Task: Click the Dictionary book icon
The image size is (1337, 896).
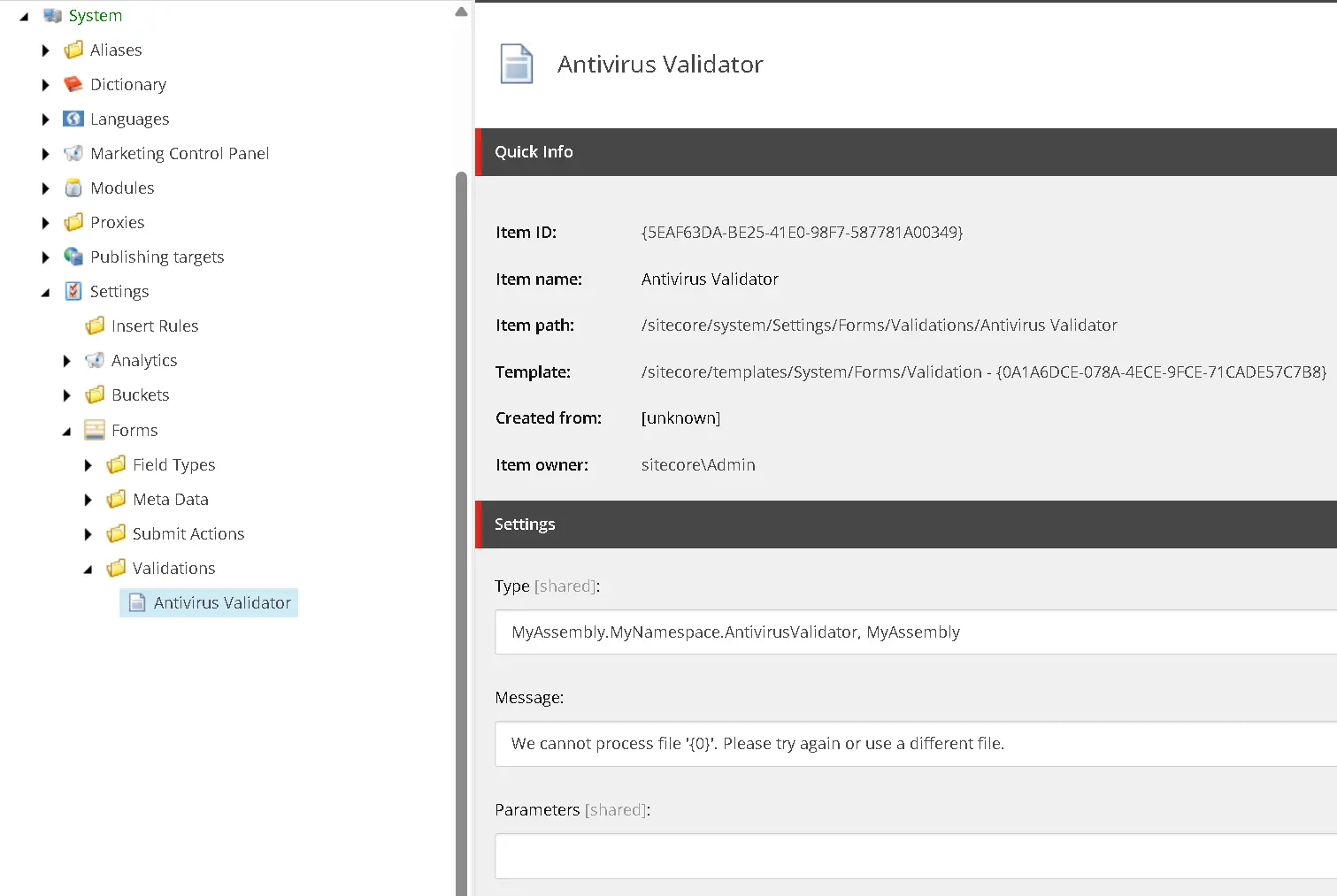Action: [x=73, y=85]
